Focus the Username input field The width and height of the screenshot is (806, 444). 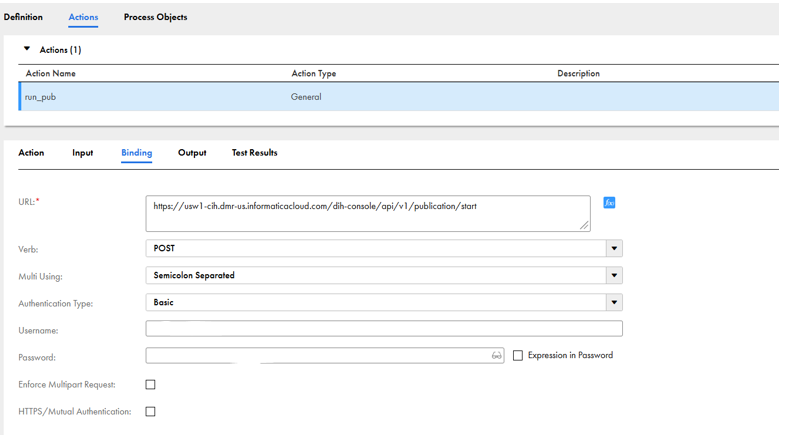[384, 328]
